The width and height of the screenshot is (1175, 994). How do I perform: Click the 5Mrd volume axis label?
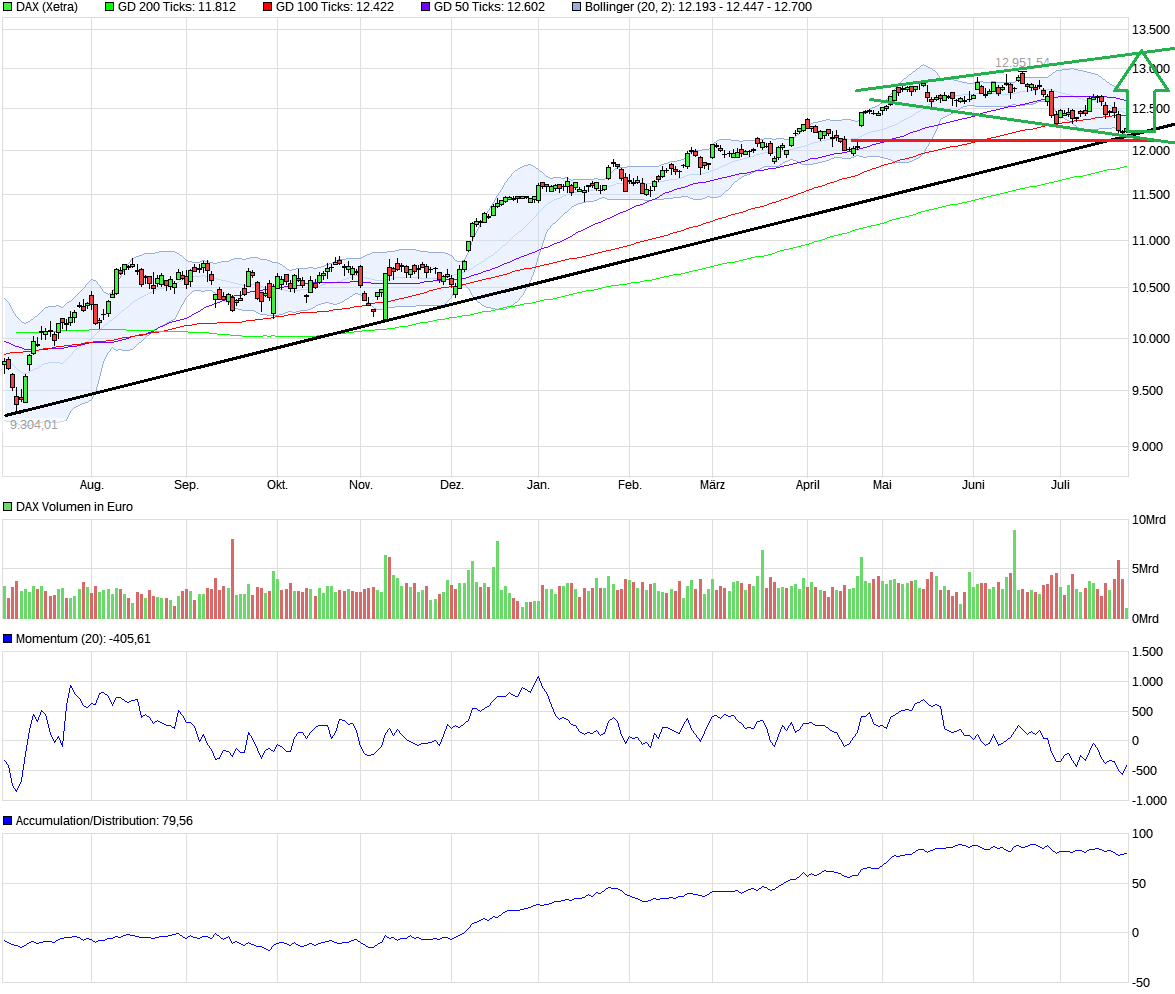(x=1145, y=569)
